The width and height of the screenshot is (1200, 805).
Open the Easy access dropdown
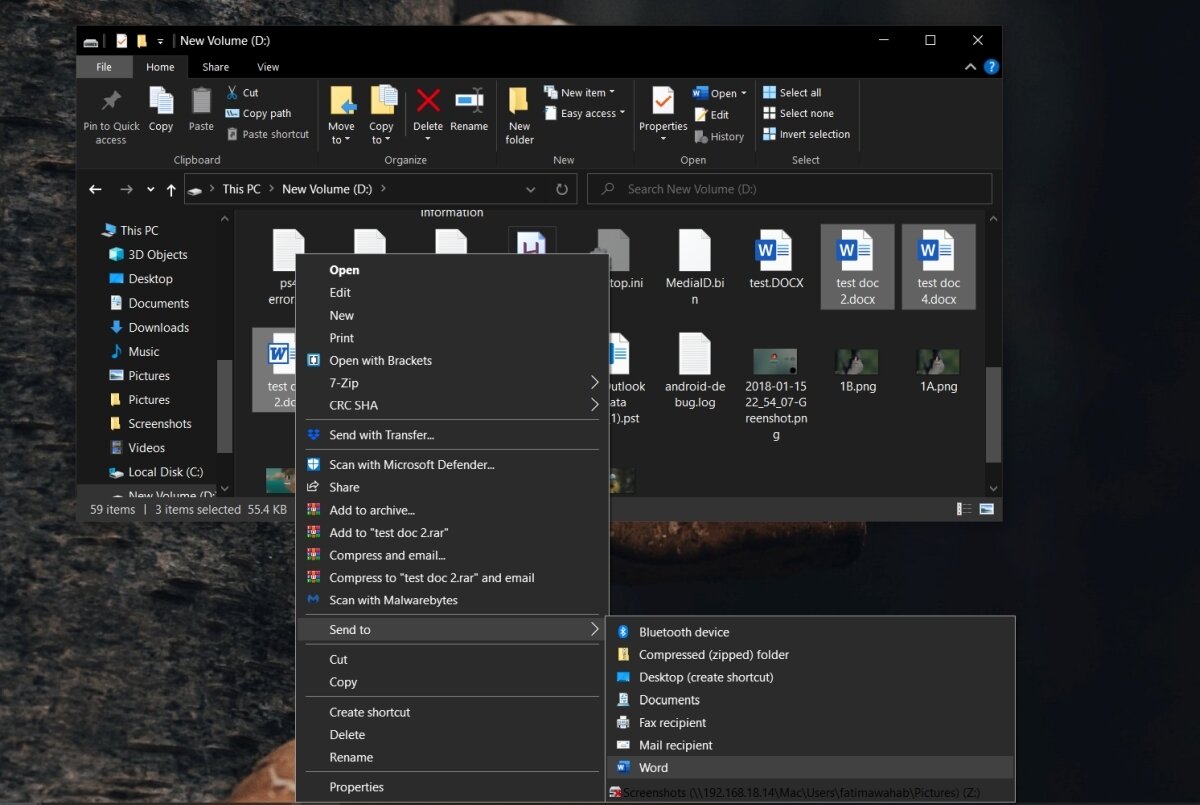point(584,113)
